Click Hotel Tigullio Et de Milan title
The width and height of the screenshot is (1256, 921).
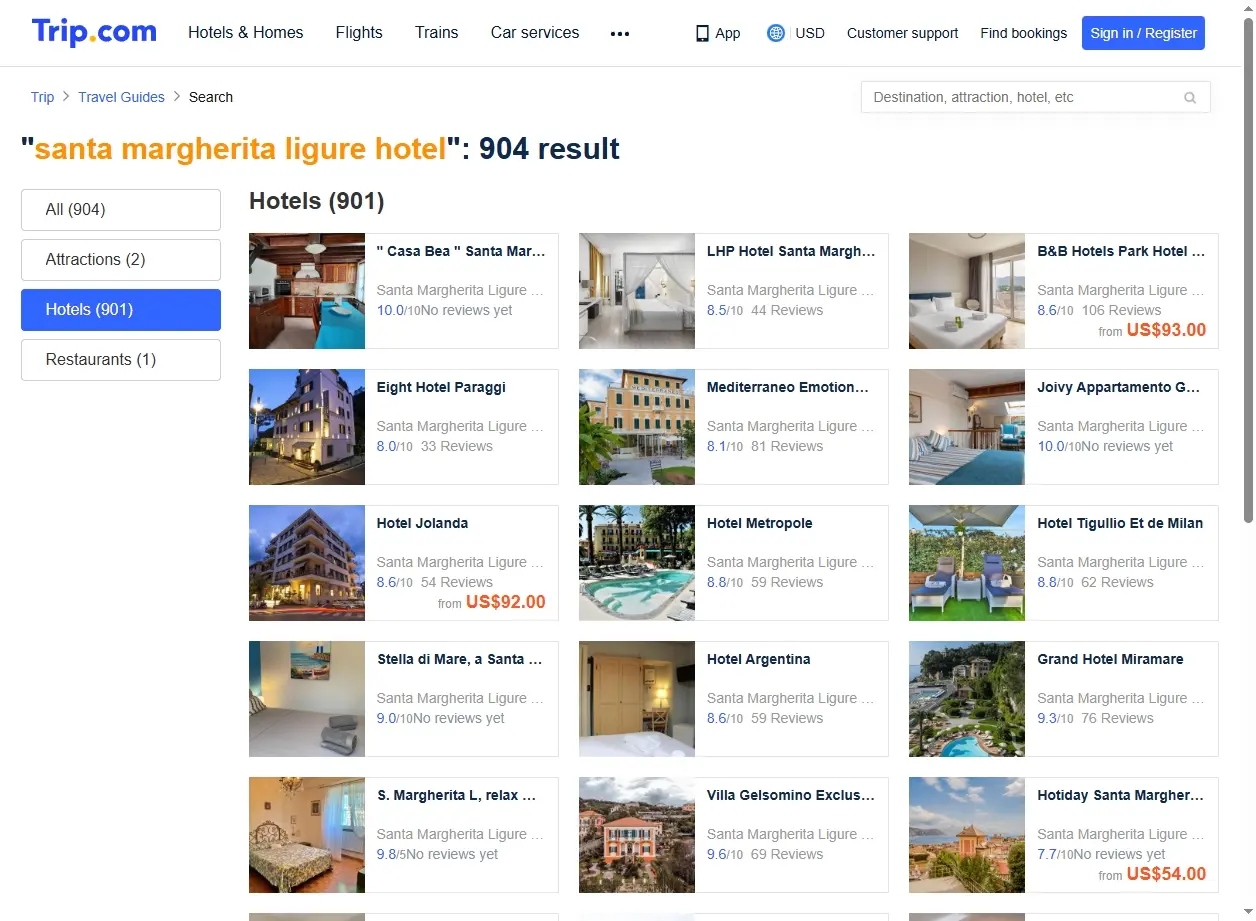coord(1120,523)
